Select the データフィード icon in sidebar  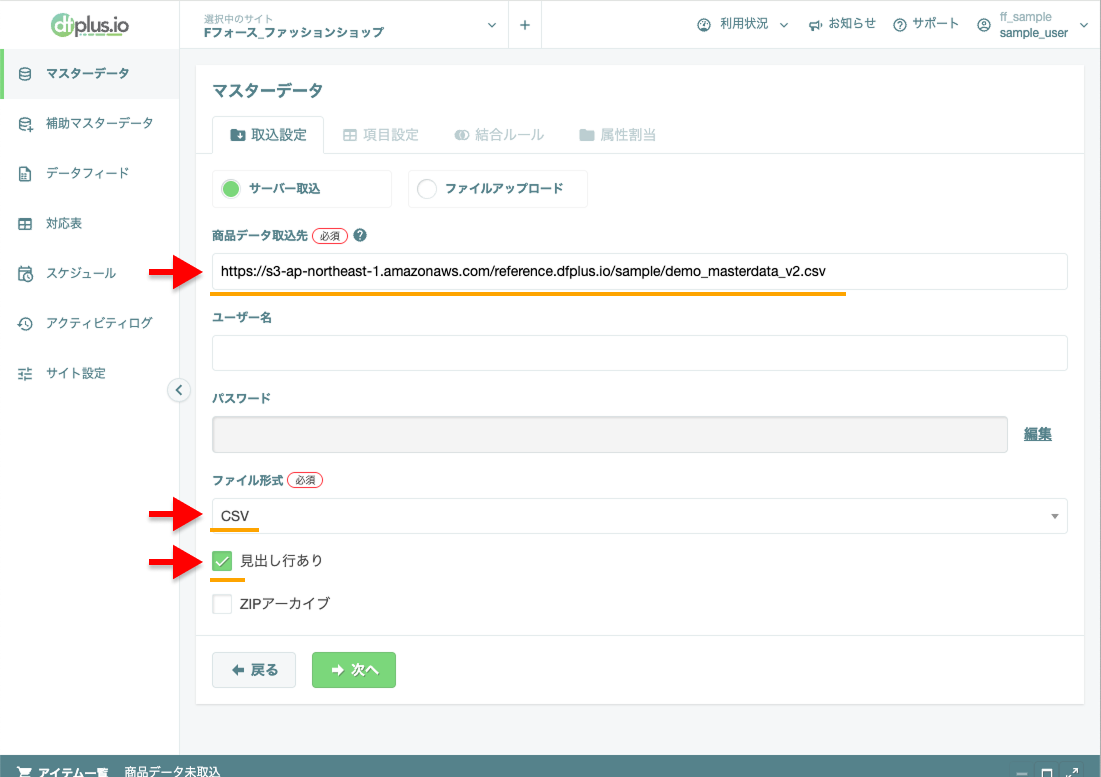tap(24, 173)
